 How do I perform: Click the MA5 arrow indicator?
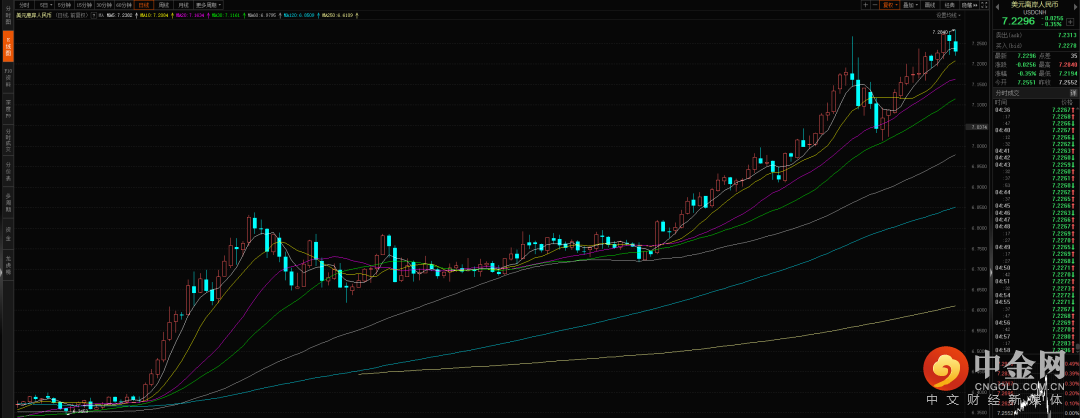point(136,15)
